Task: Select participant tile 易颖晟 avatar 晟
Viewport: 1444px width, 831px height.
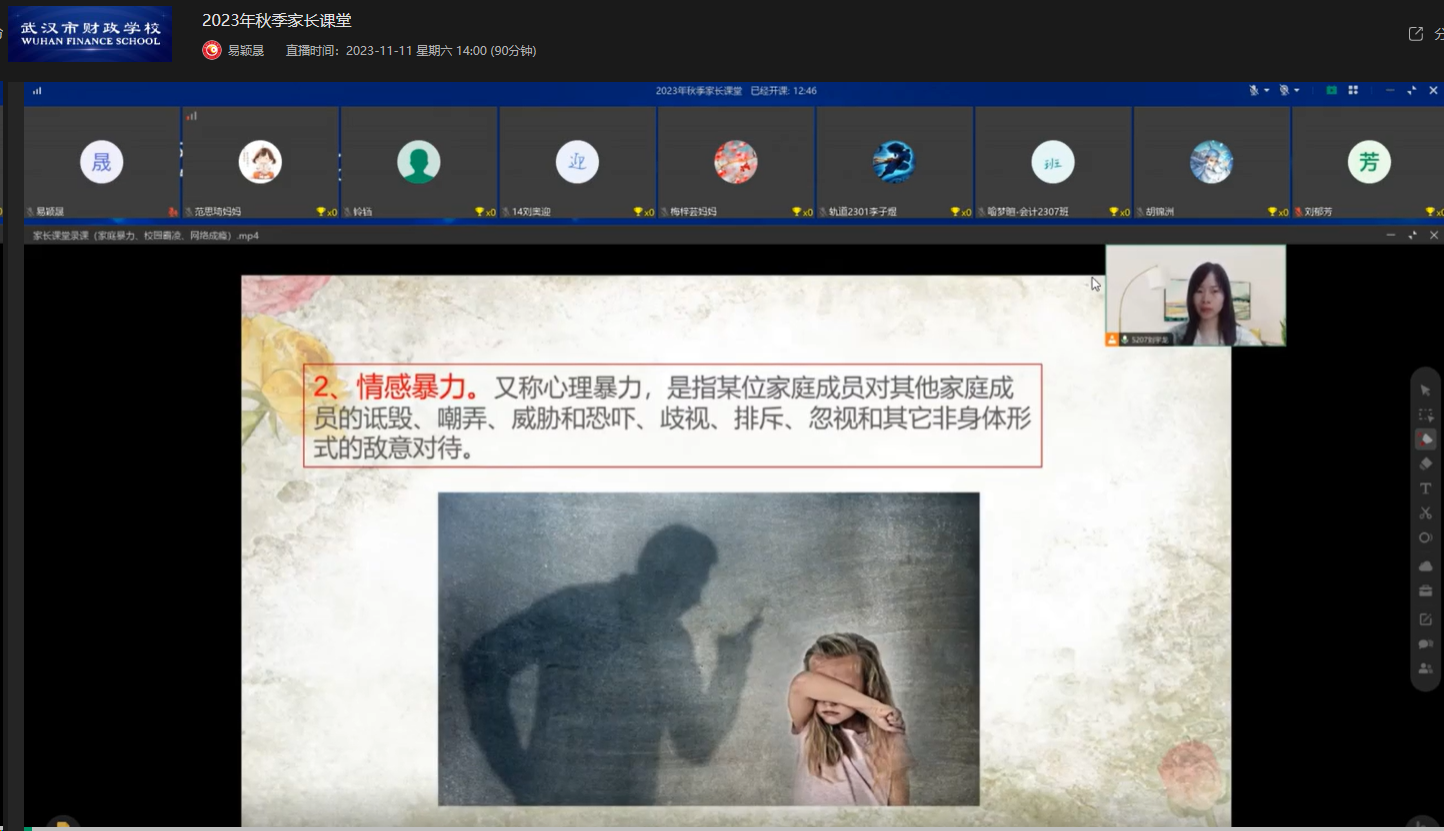Action: [102, 162]
